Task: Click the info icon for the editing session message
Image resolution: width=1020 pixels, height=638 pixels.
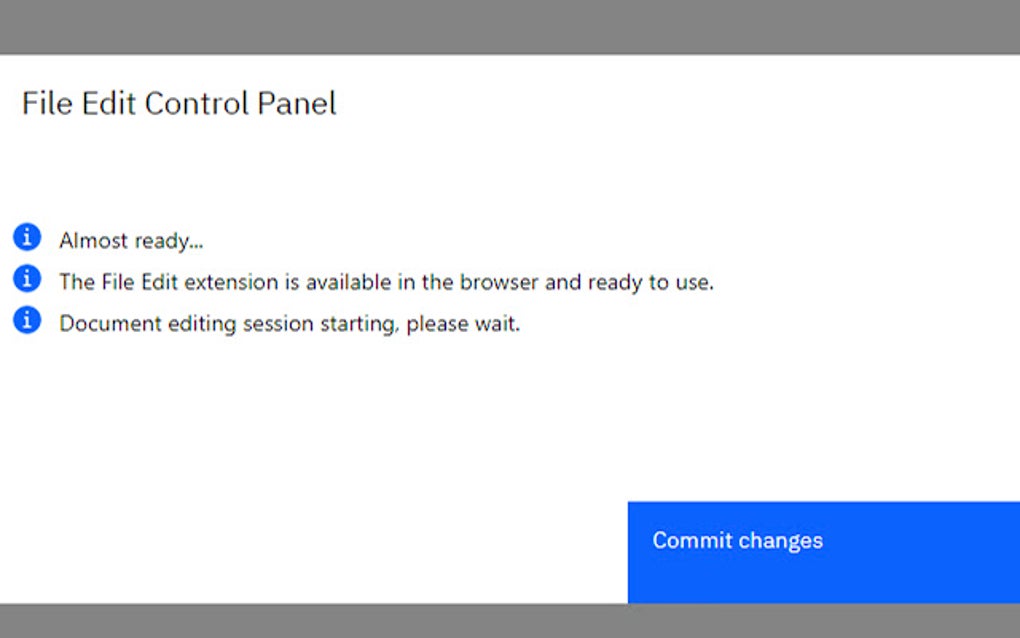Action: click(x=27, y=319)
